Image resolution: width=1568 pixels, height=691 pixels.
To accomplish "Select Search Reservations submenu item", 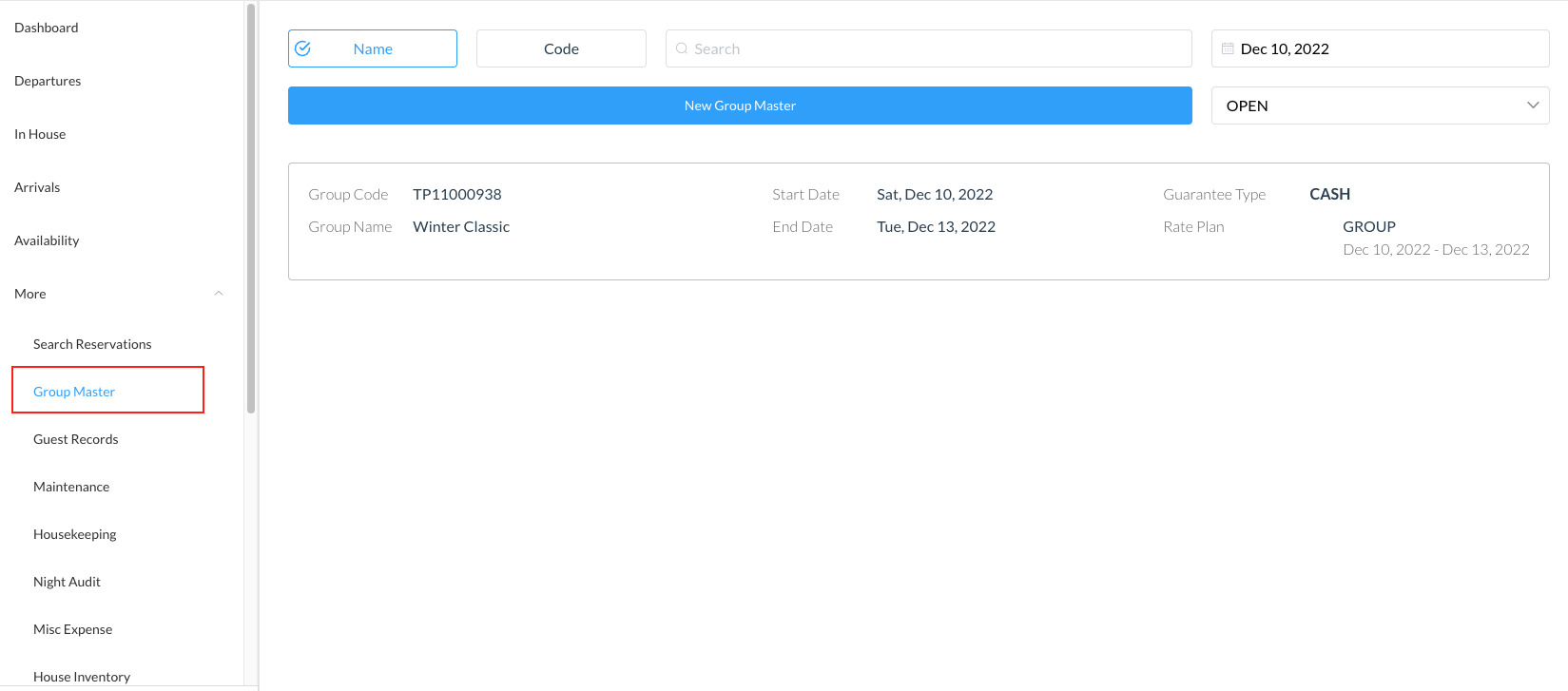I will [92, 344].
